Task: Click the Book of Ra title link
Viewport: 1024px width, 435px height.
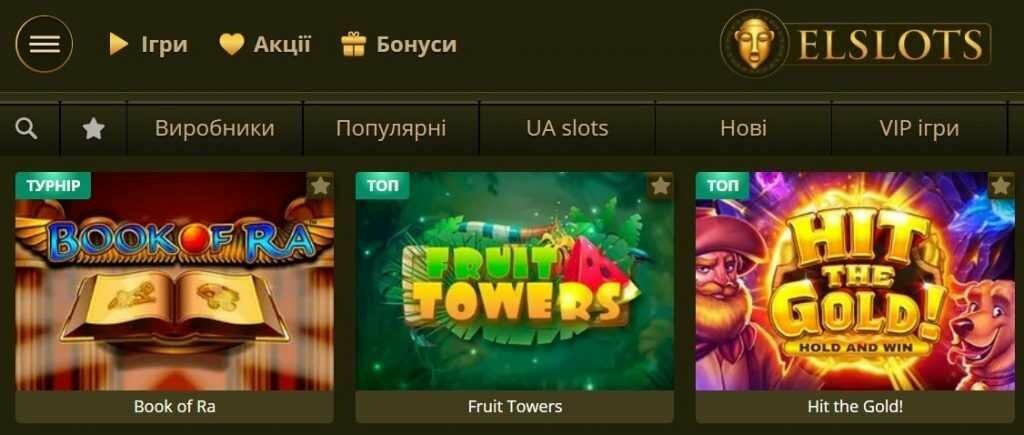Action: pyautogui.click(x=174, y=406)
